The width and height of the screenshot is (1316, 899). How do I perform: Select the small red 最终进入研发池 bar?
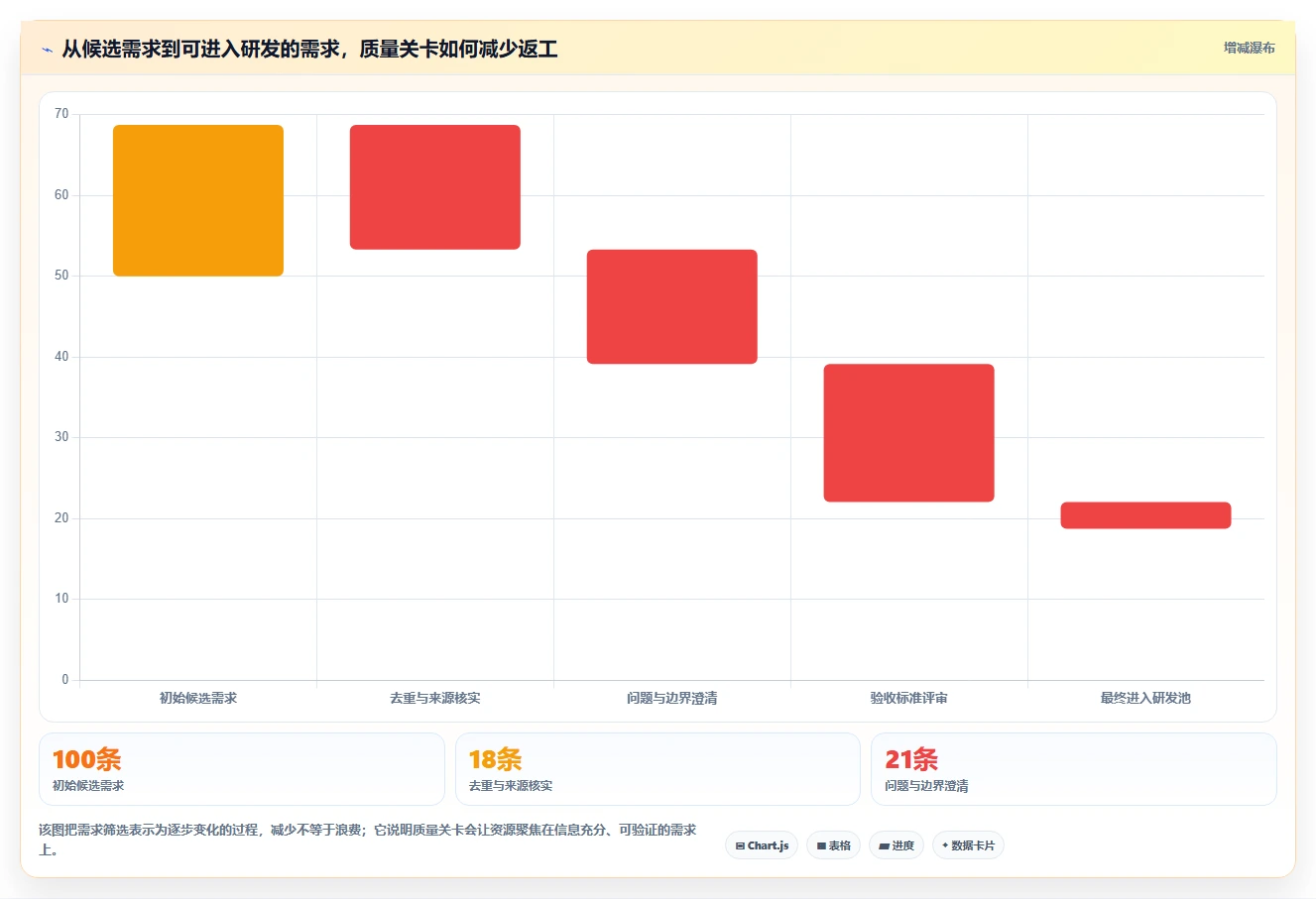1146,515
